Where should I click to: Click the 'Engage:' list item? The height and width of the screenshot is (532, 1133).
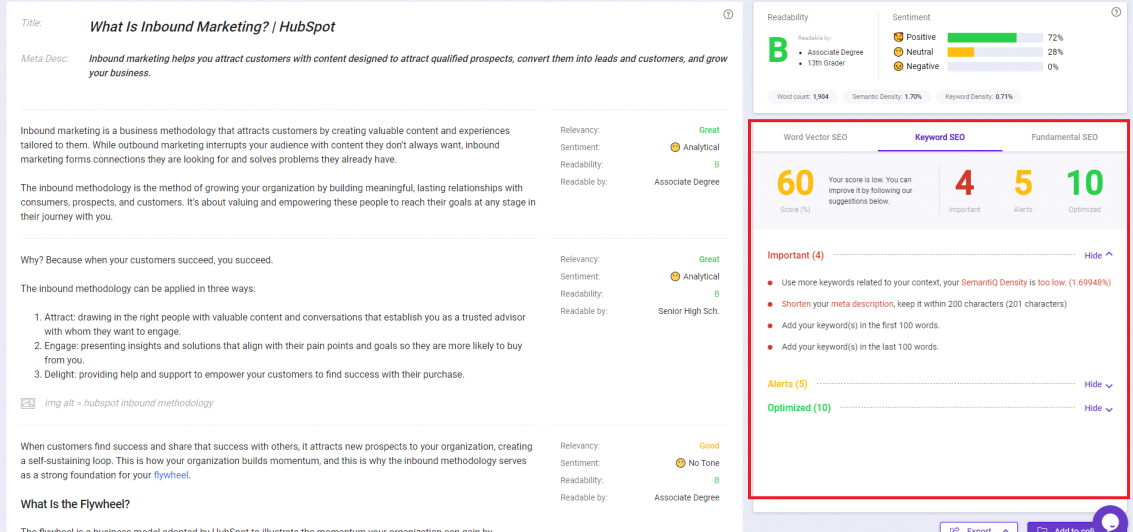coord(284,353)
